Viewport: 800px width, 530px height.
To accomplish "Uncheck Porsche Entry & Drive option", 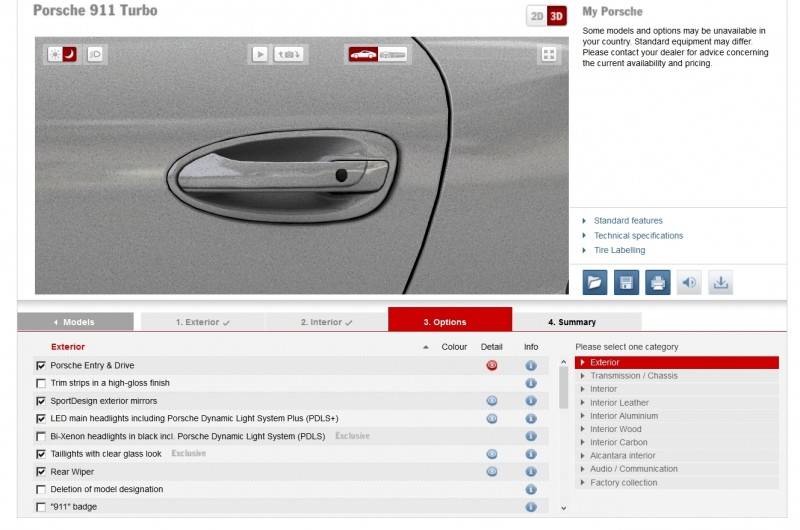I will tap(41, 366).
